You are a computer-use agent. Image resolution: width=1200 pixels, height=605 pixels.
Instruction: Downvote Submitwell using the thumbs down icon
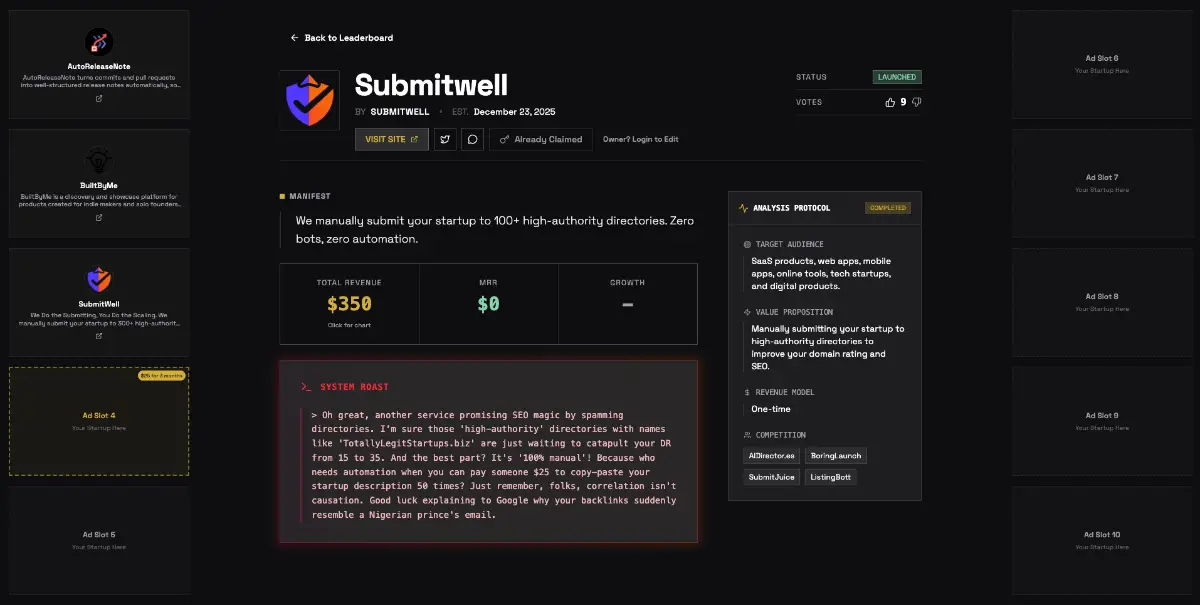tap(916, 102)
